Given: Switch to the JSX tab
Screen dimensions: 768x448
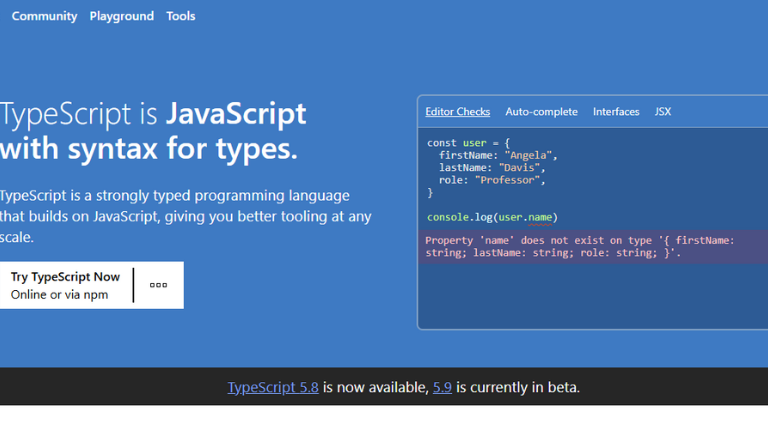Looking at the screenshot, I should point(663,112).
